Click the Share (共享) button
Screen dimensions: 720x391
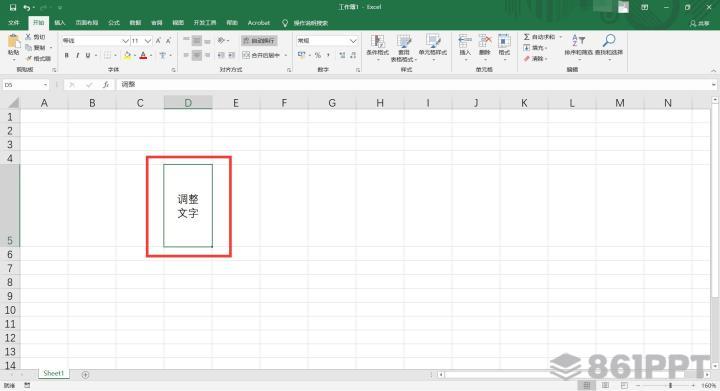[x=699, y=23]
